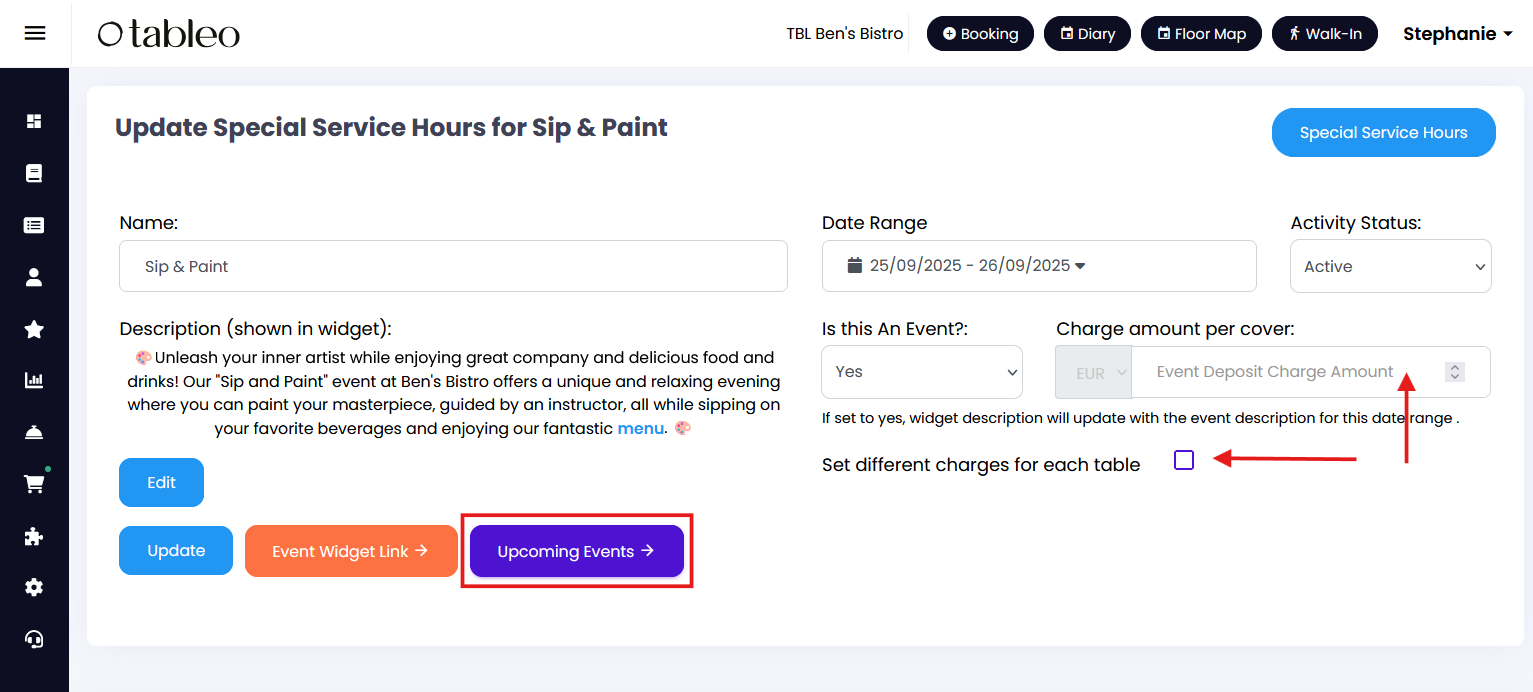
Task: Open the dashboard grid sidebar icon
Action: [x=34, y=121]
